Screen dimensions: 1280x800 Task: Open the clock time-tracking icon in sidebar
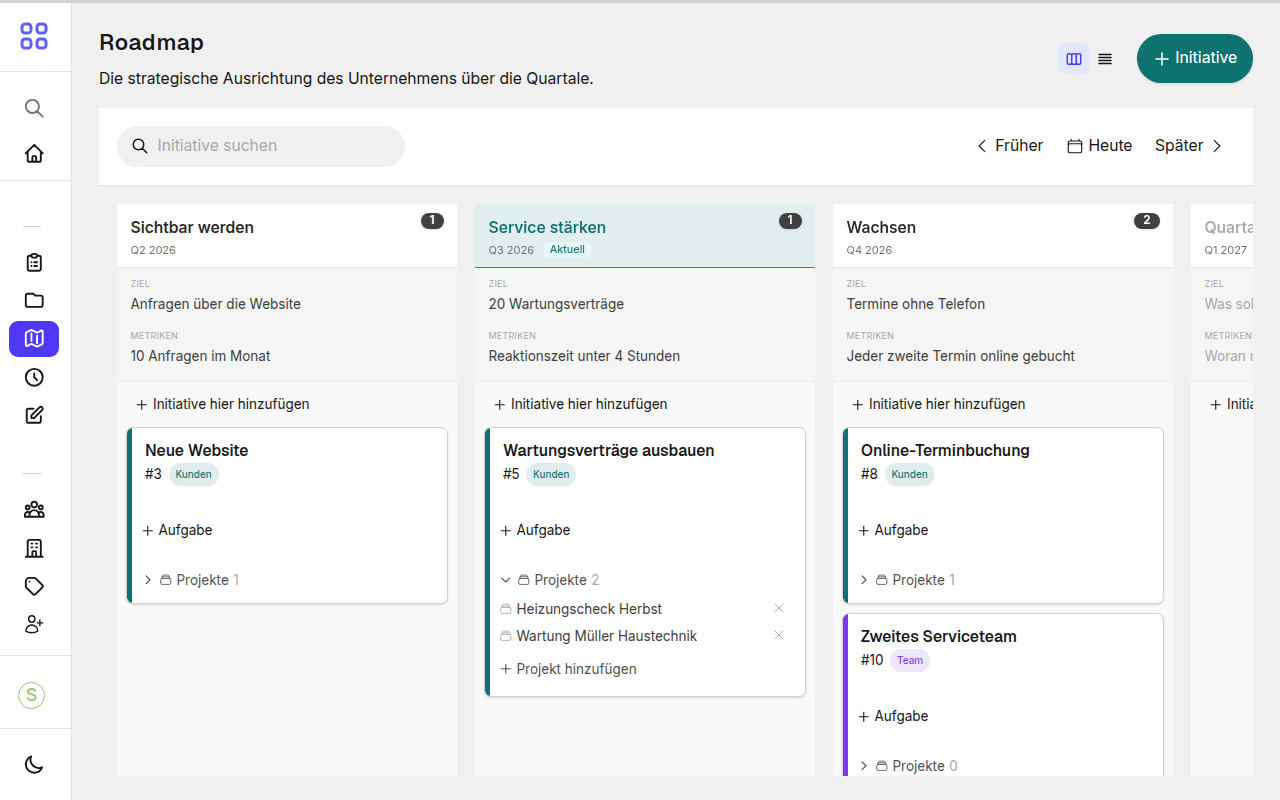[34, 377]
